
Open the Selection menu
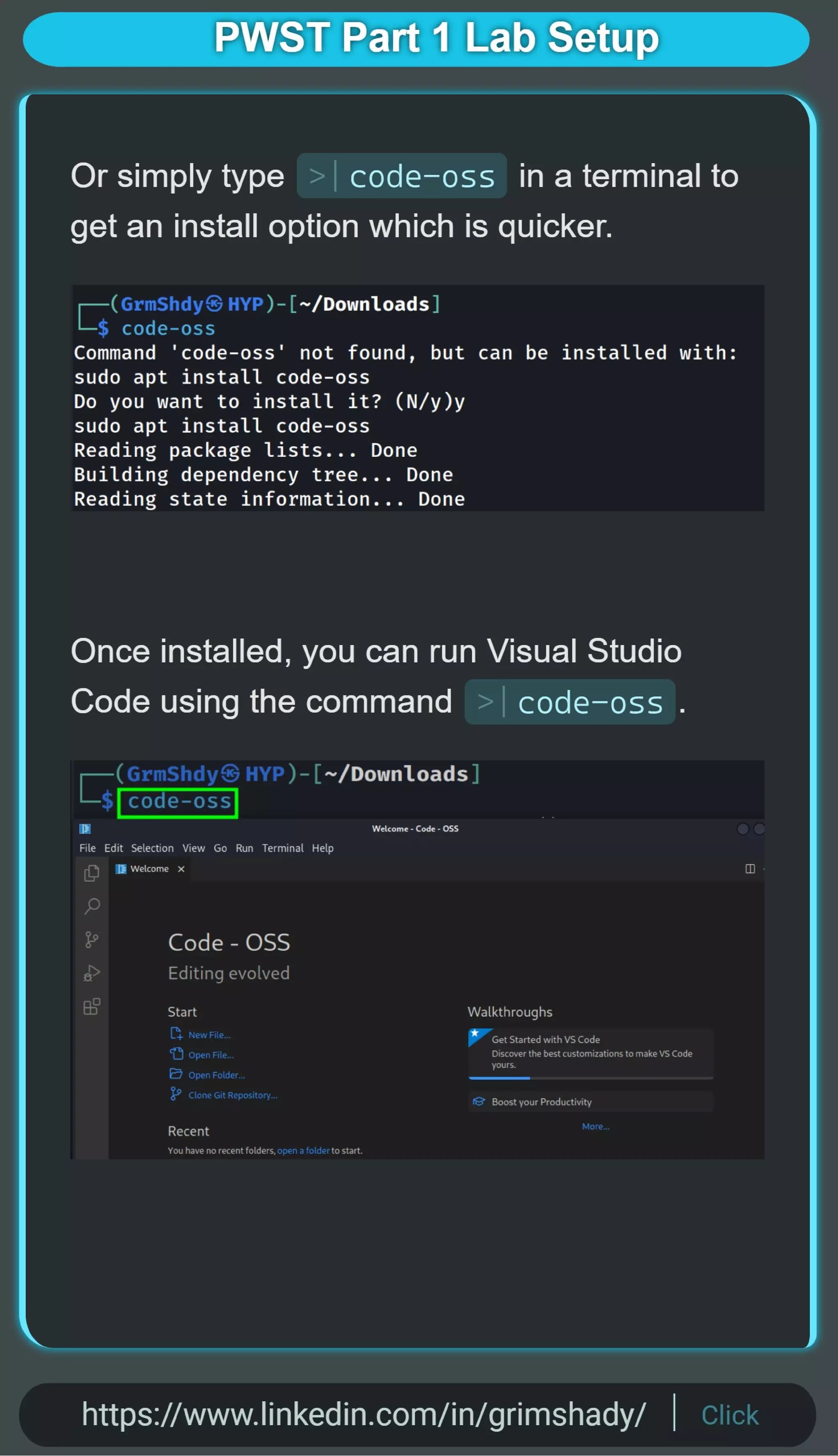(152, 848)
